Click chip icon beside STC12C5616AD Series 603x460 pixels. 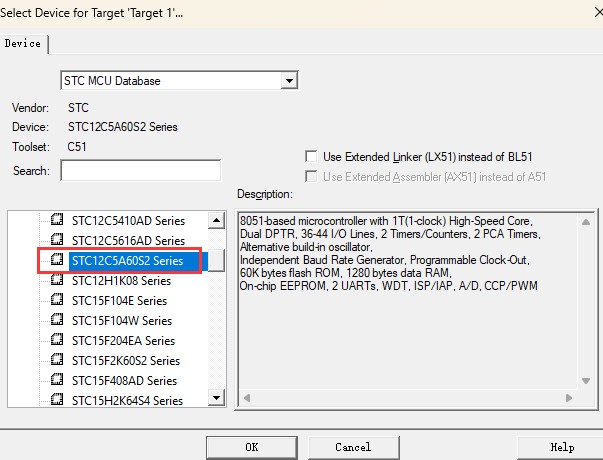pos(57,240)
